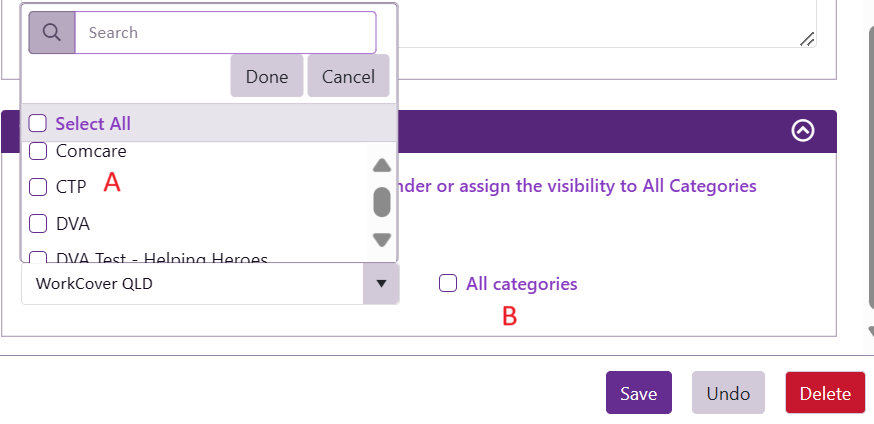
Task: Tick the Select All checkbox
Action: 38,124
